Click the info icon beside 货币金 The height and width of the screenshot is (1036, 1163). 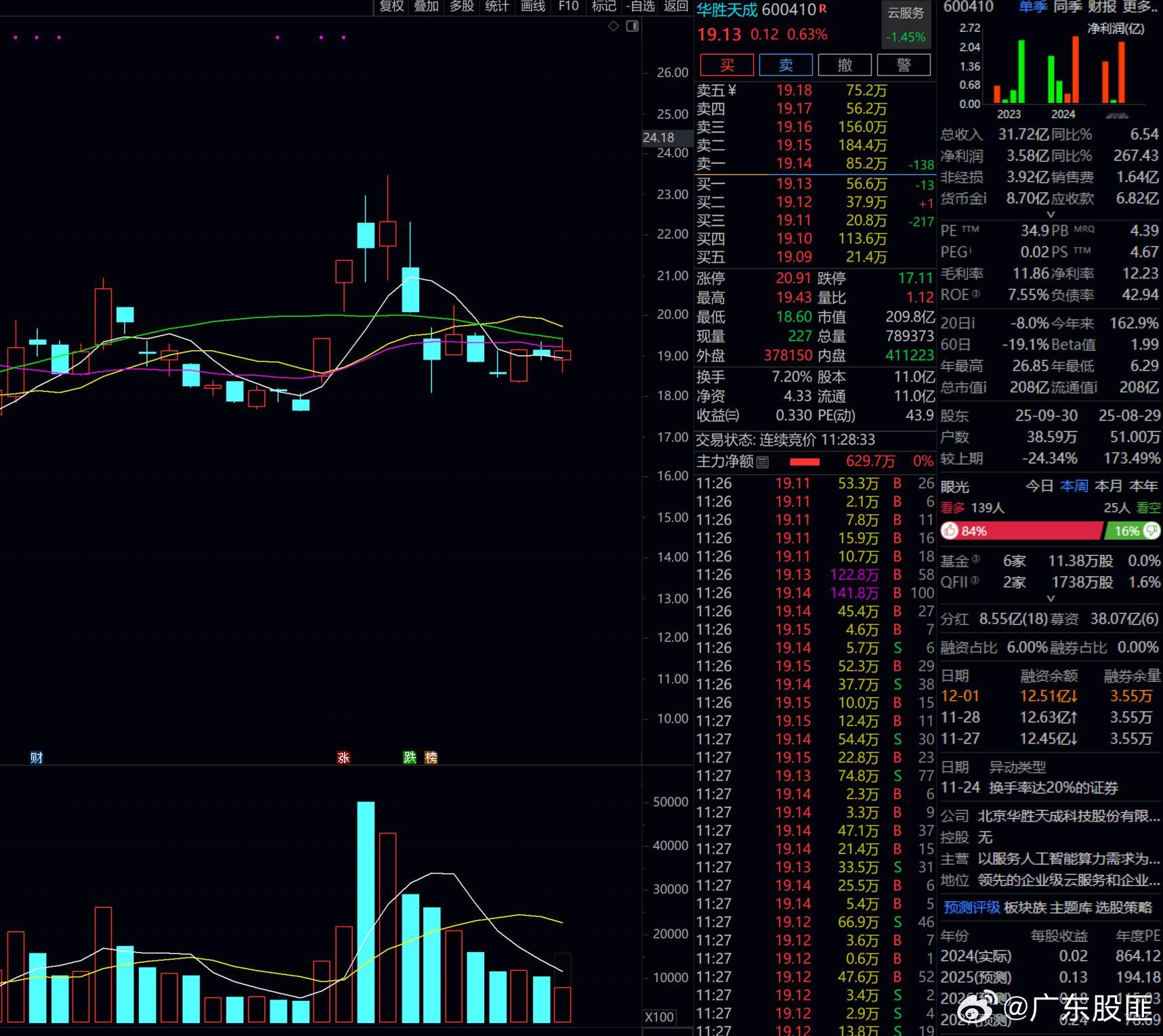pyautogui.click(x=984, y=198)
